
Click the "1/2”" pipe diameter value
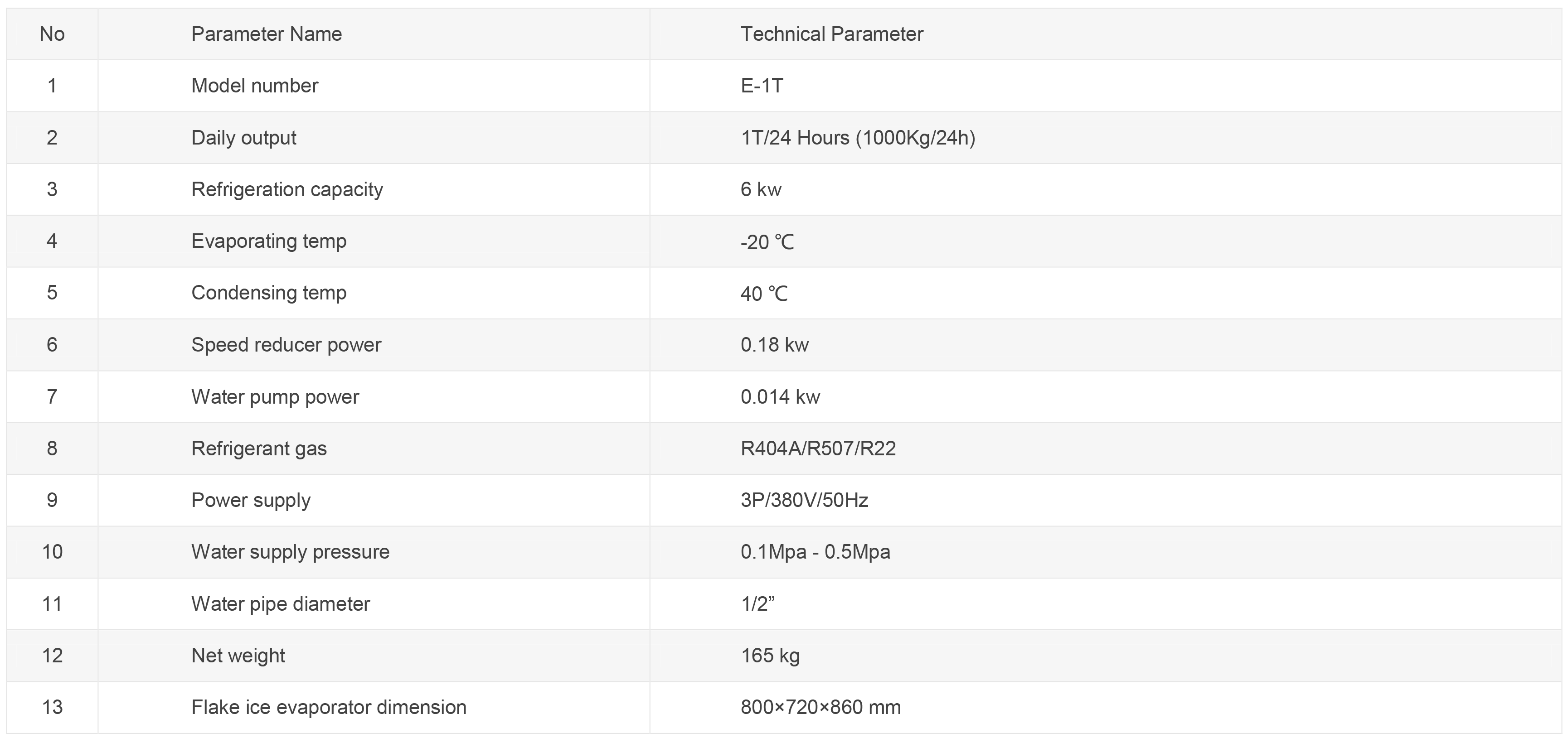[757, 603]
